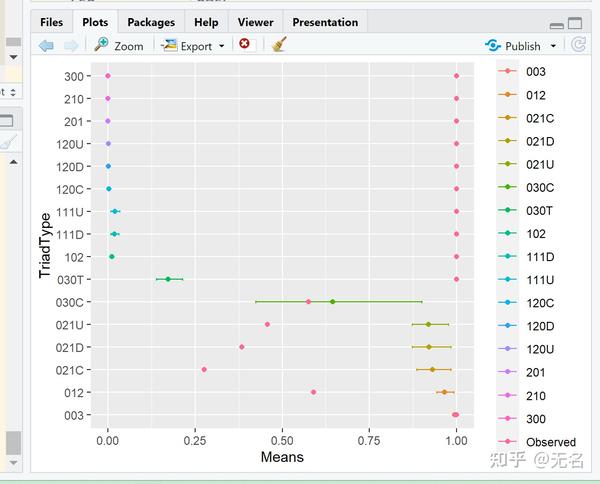The height and width of the screenshot is (484, 600).
Task: Click the Zoom button label
Action: tap(128, 46)
